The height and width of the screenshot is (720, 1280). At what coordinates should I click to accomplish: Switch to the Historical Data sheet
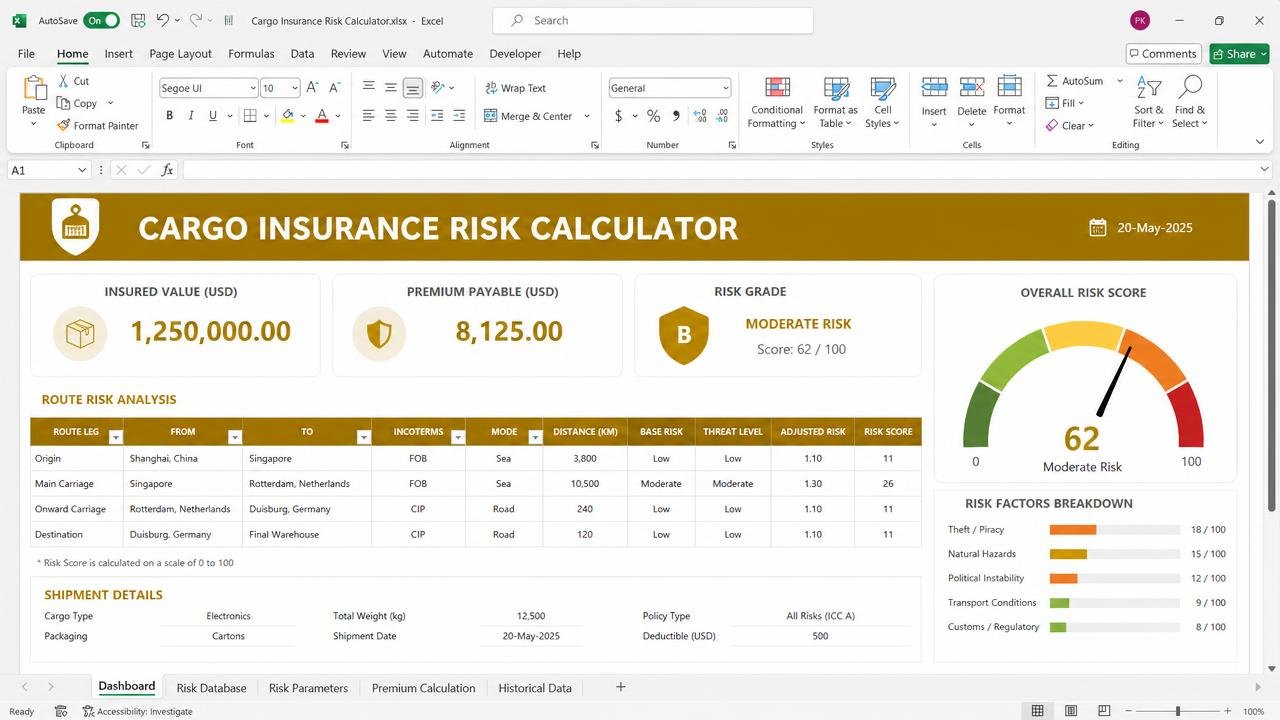(535, 688)
